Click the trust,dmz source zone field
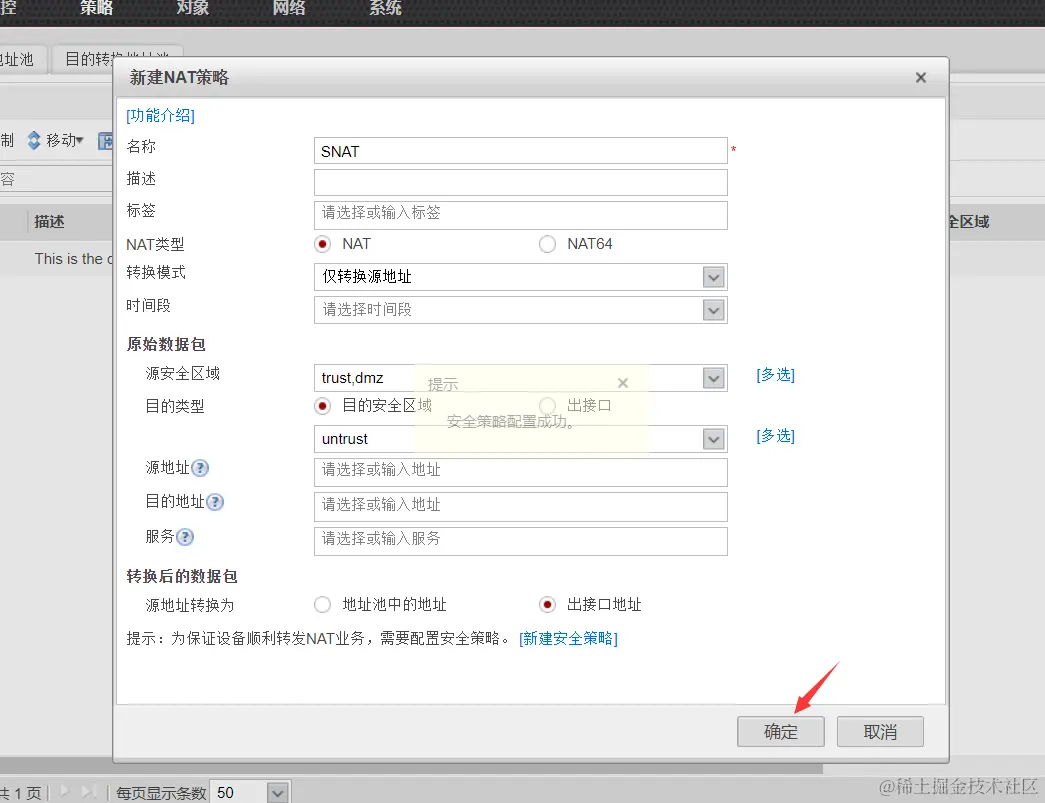Viewport: 1045px width, 803px height. (x=521, y=379)
